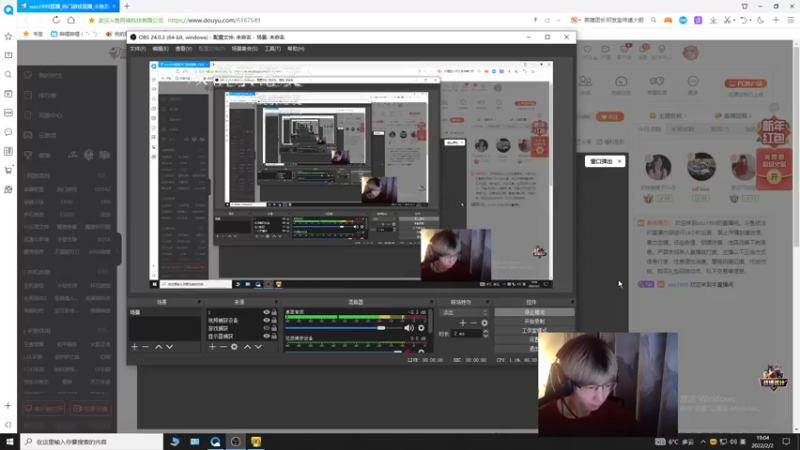Image resolution: width=800 pixels, height=450 pixels.
Task: Pop out the sources panel dock icon
Action: click(x=276, y=302)
